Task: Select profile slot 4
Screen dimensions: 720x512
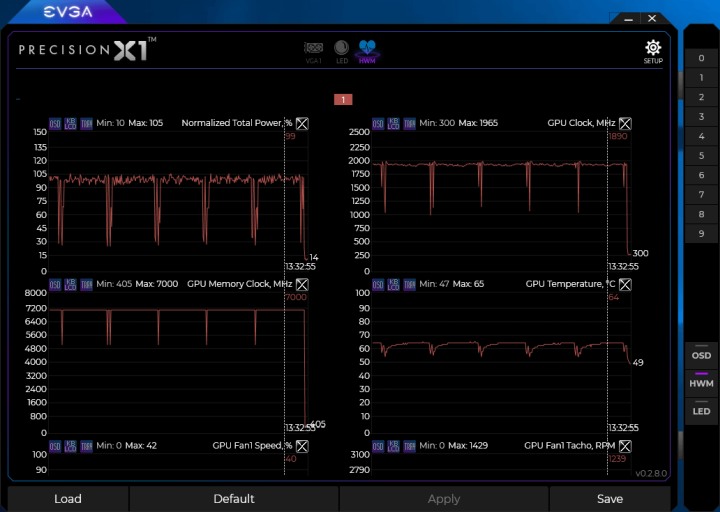Action: [x=701, y=136]
